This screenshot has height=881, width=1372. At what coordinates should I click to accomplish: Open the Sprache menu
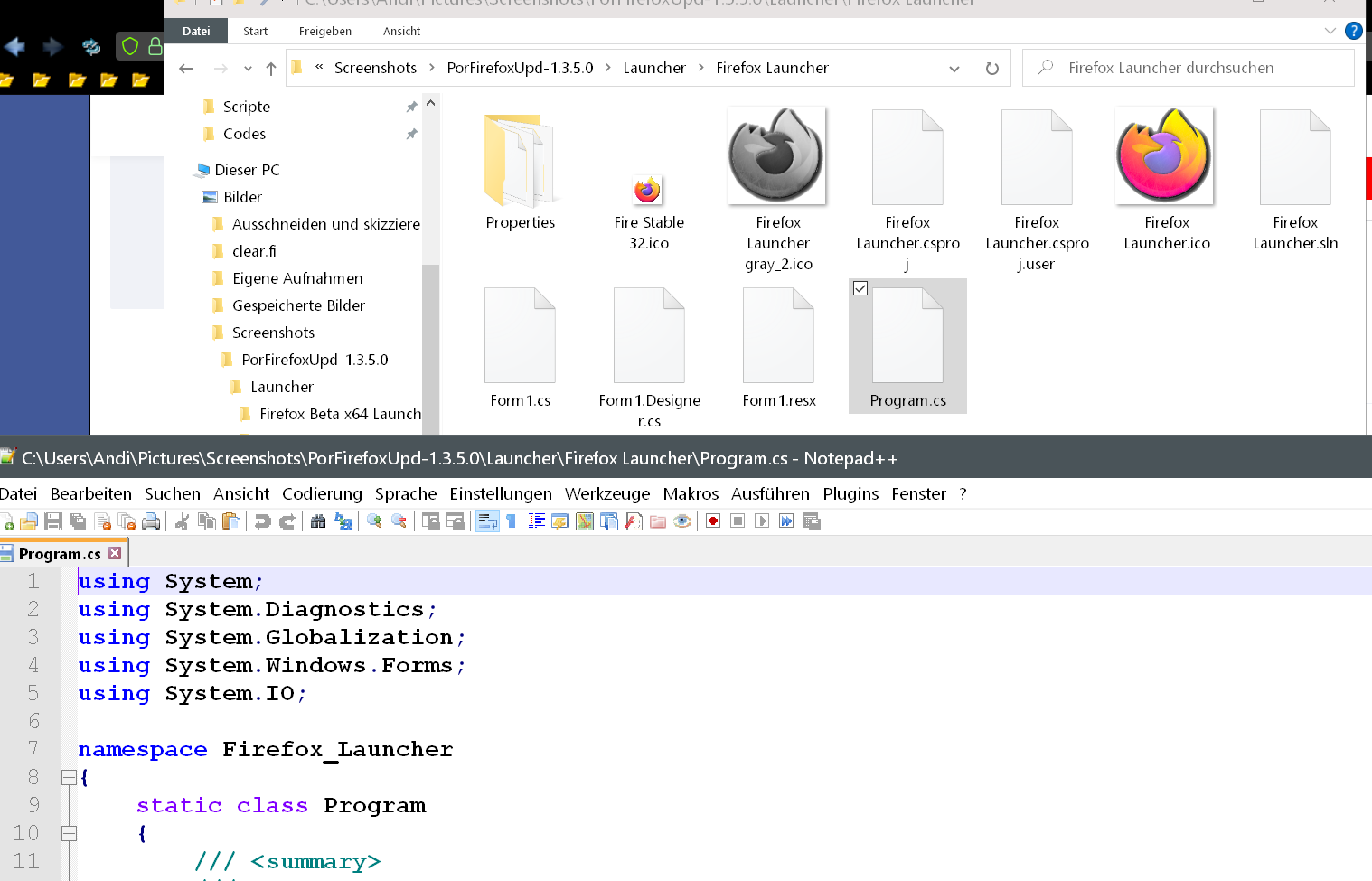point(405,493)
